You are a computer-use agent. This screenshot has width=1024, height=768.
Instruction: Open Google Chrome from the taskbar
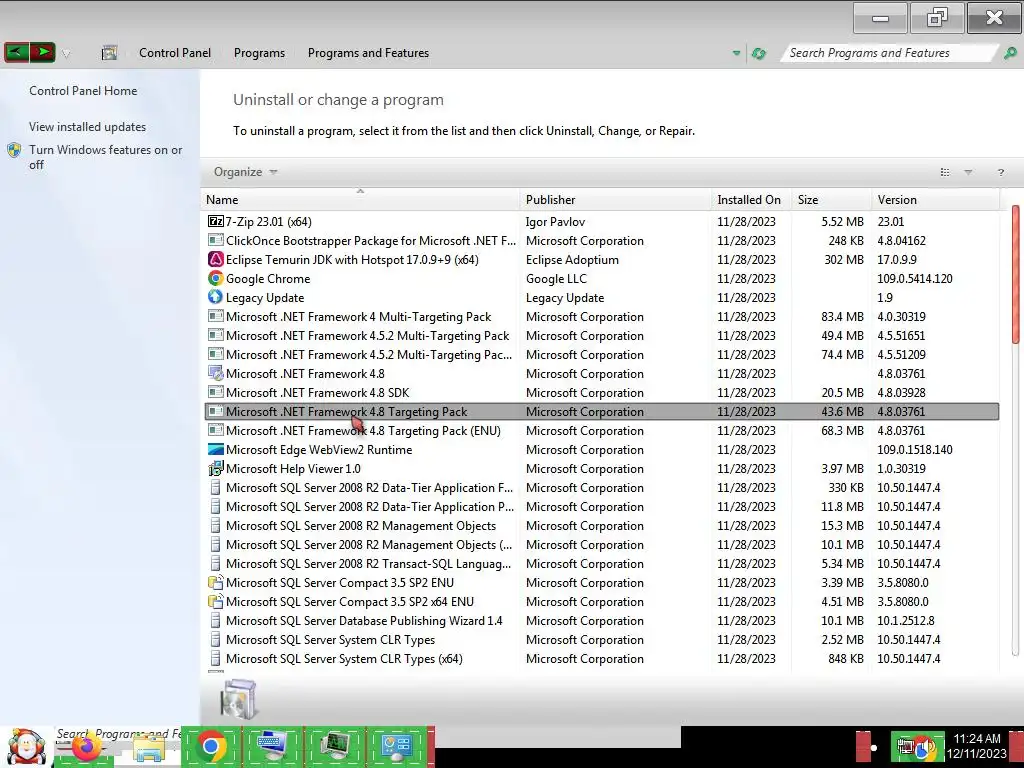(211, 746)
